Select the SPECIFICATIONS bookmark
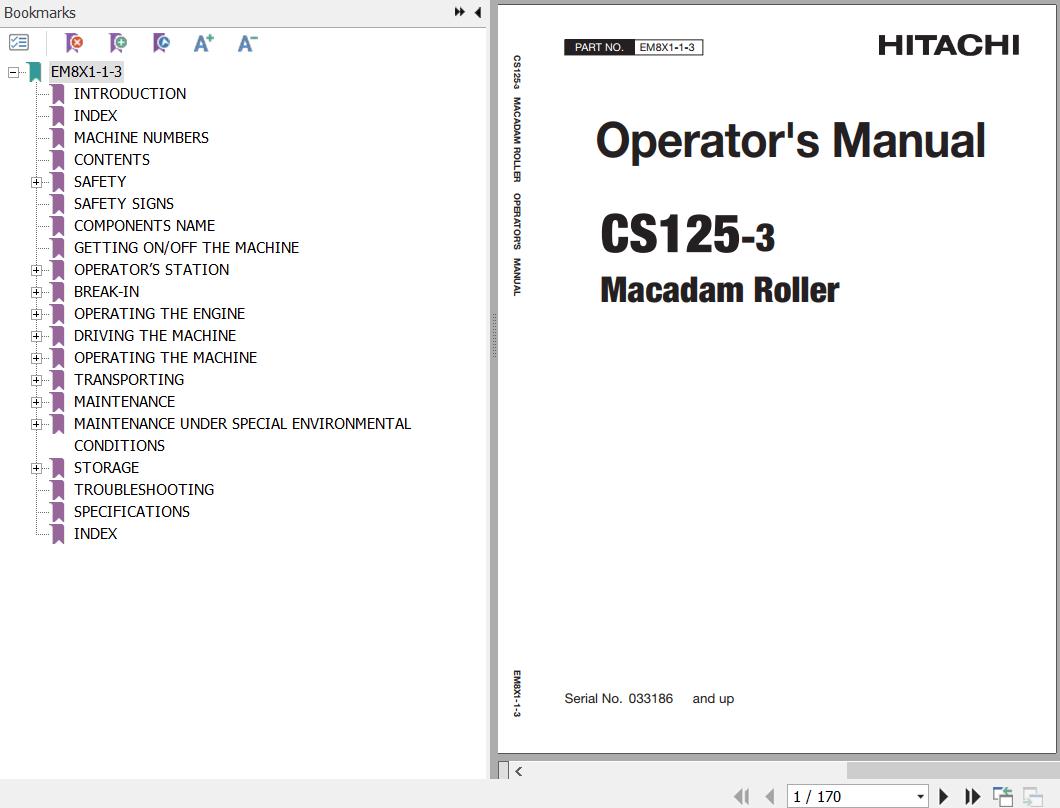The image size is (1060, 808). [x=131, y=511]
